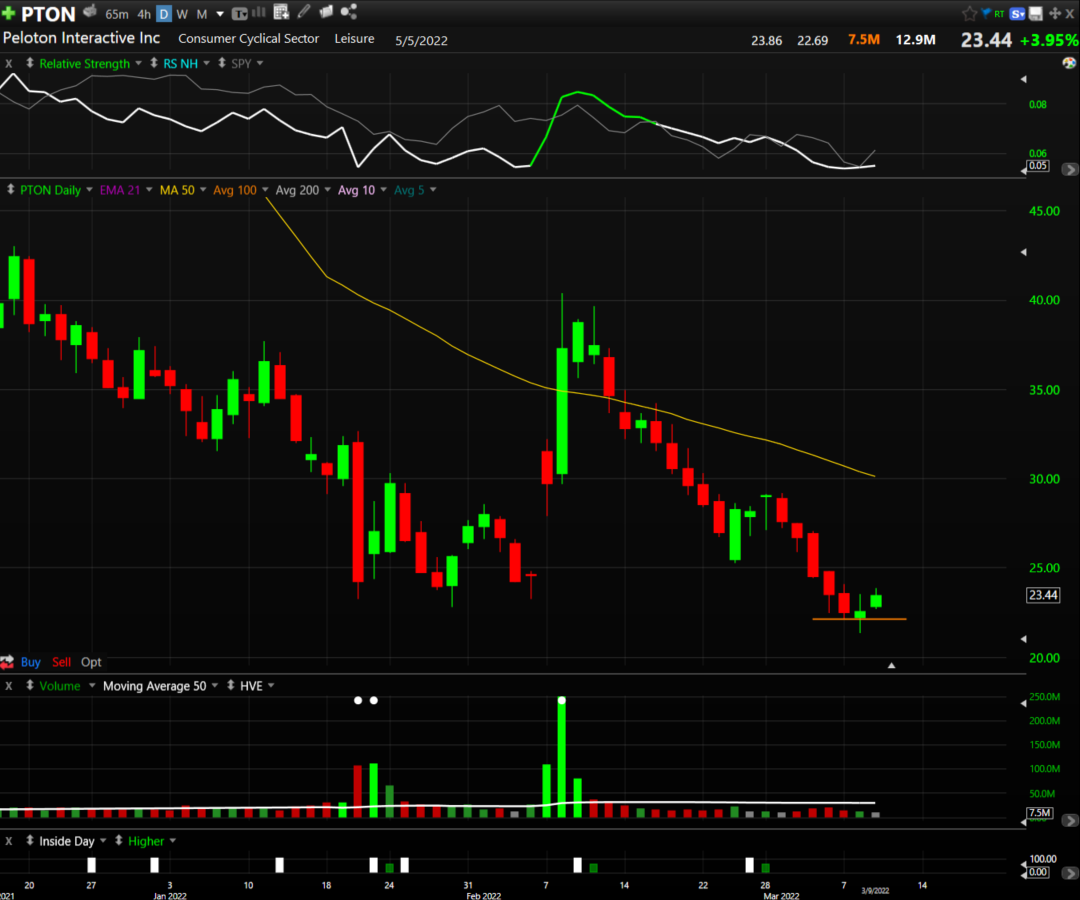Open the EMA 21 dropdown
This screenshot has width=1080, height=900.
(149, 190)
